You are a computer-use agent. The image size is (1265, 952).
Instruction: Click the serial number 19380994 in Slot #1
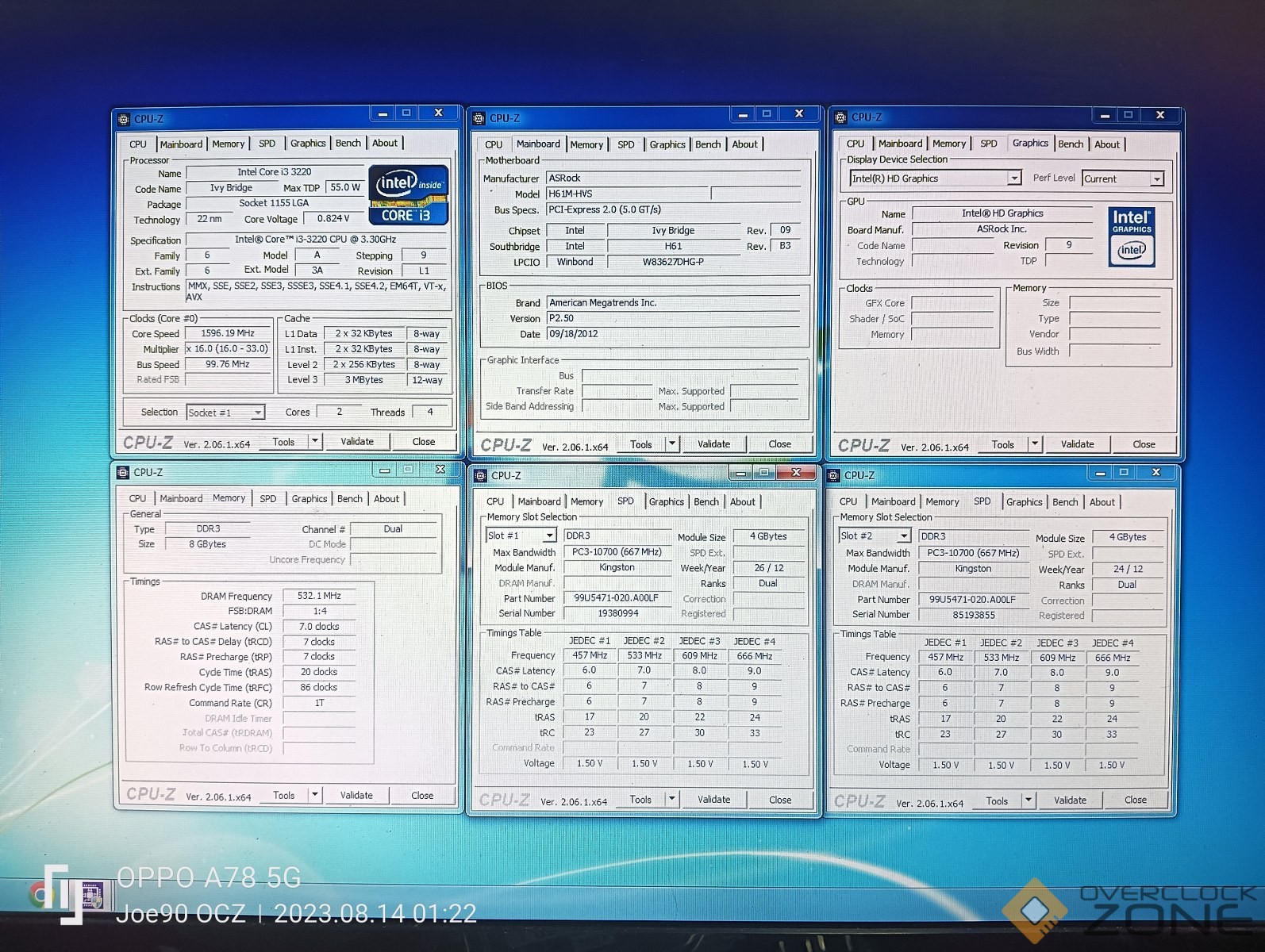pos(617,613)
